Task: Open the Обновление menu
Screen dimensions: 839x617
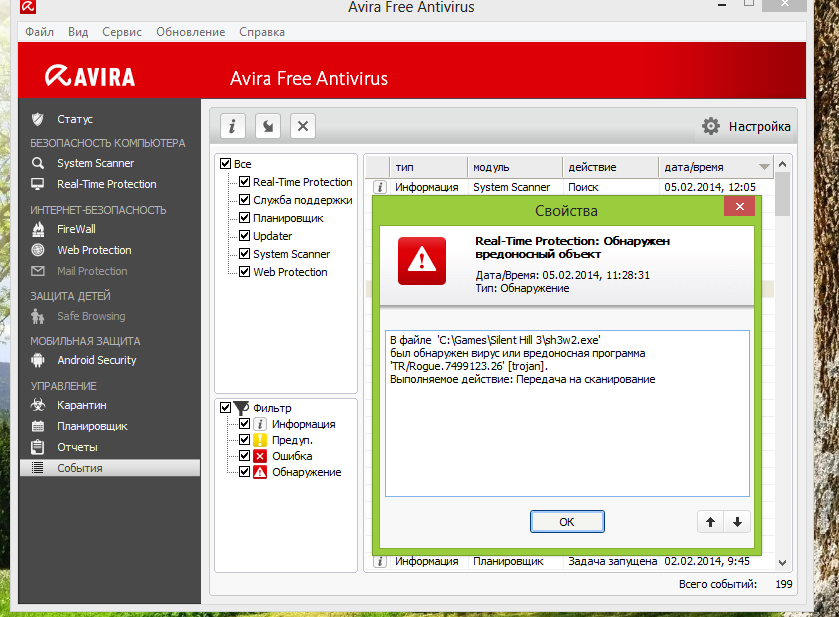Action: pos(190,32)
